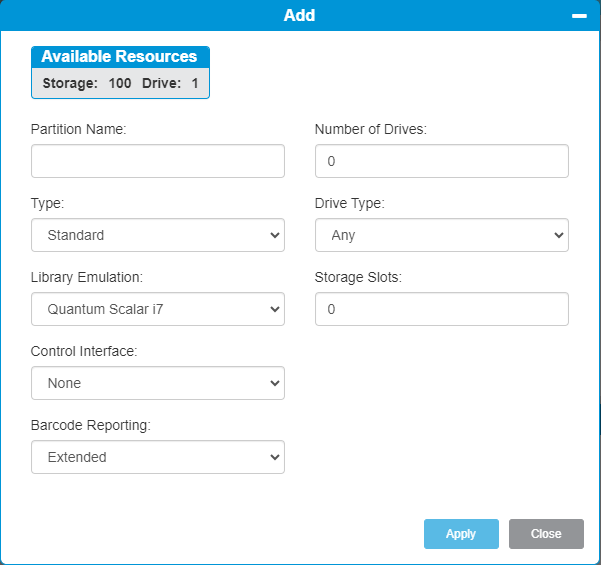
Task: Click the minimize icon in the Add title bar
Action: coord(578,16)
